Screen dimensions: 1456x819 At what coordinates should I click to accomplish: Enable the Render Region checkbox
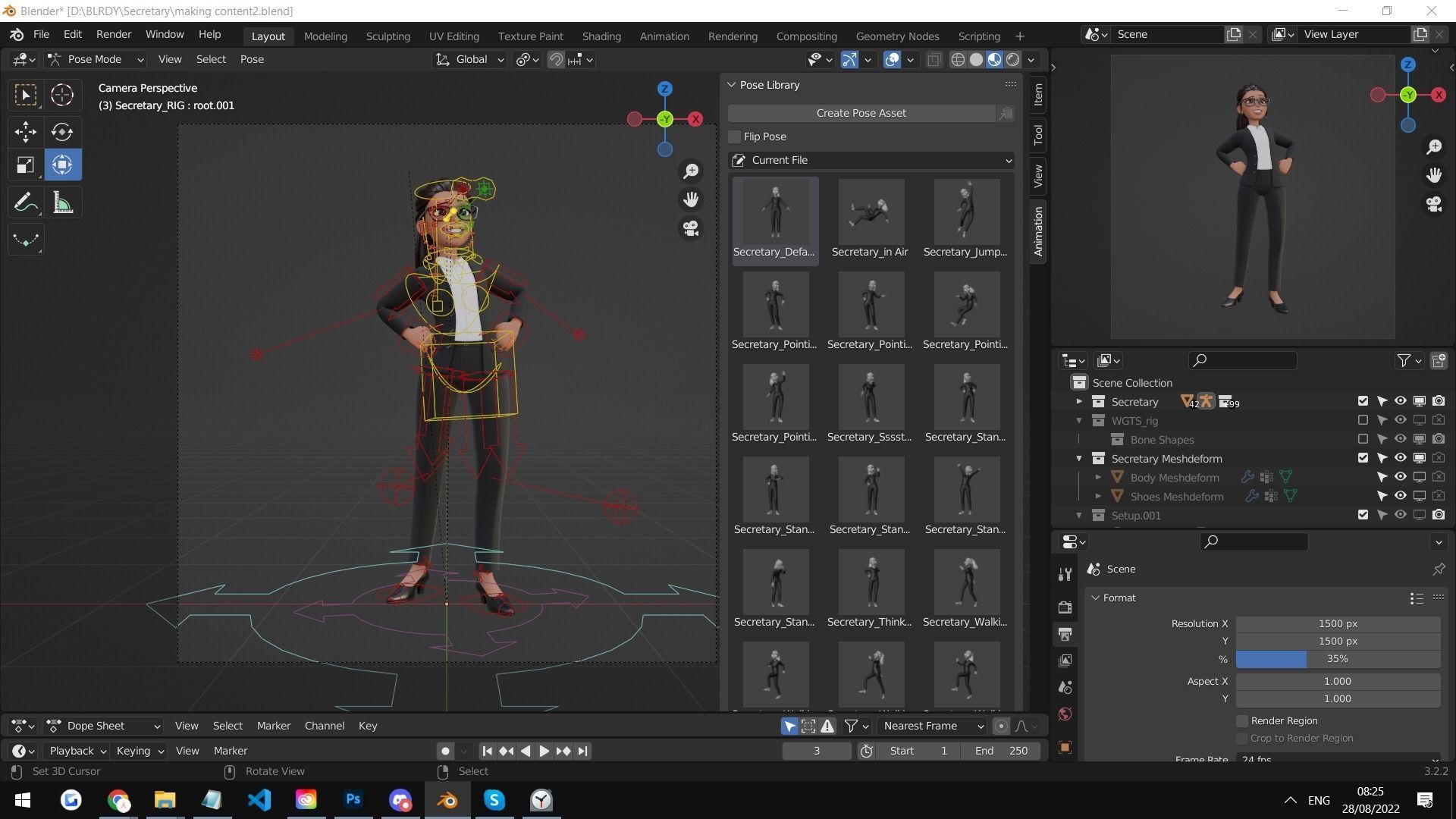click(x=1241, y=721)
